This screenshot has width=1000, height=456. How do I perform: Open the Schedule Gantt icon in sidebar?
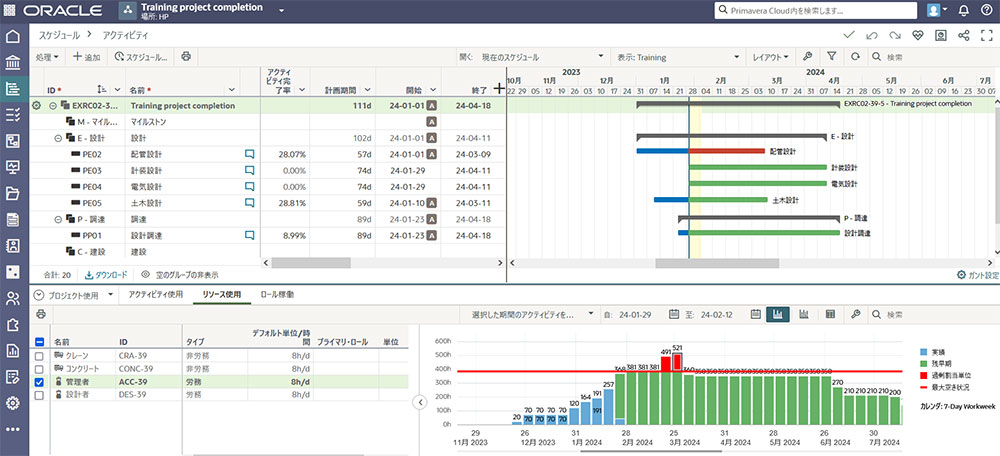13,89
